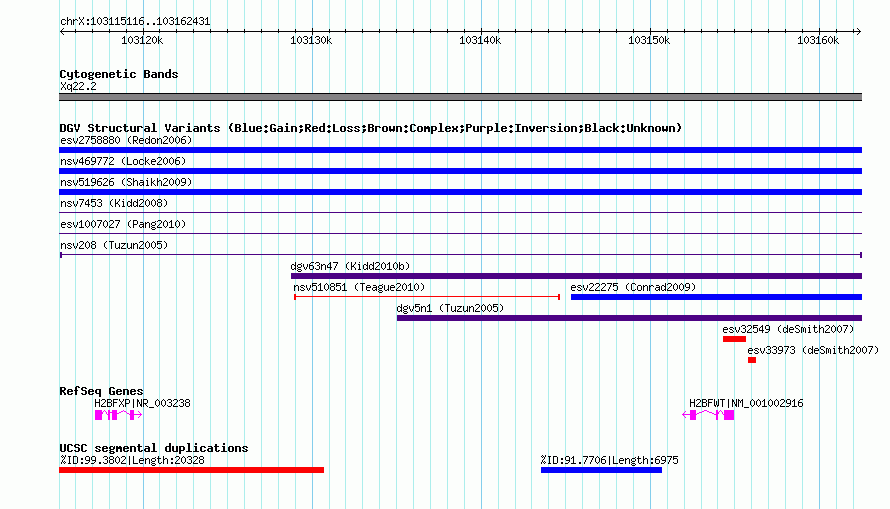
Task: Click the %ID:99.3802|Length:20328 label
Action: click(132, 460)
